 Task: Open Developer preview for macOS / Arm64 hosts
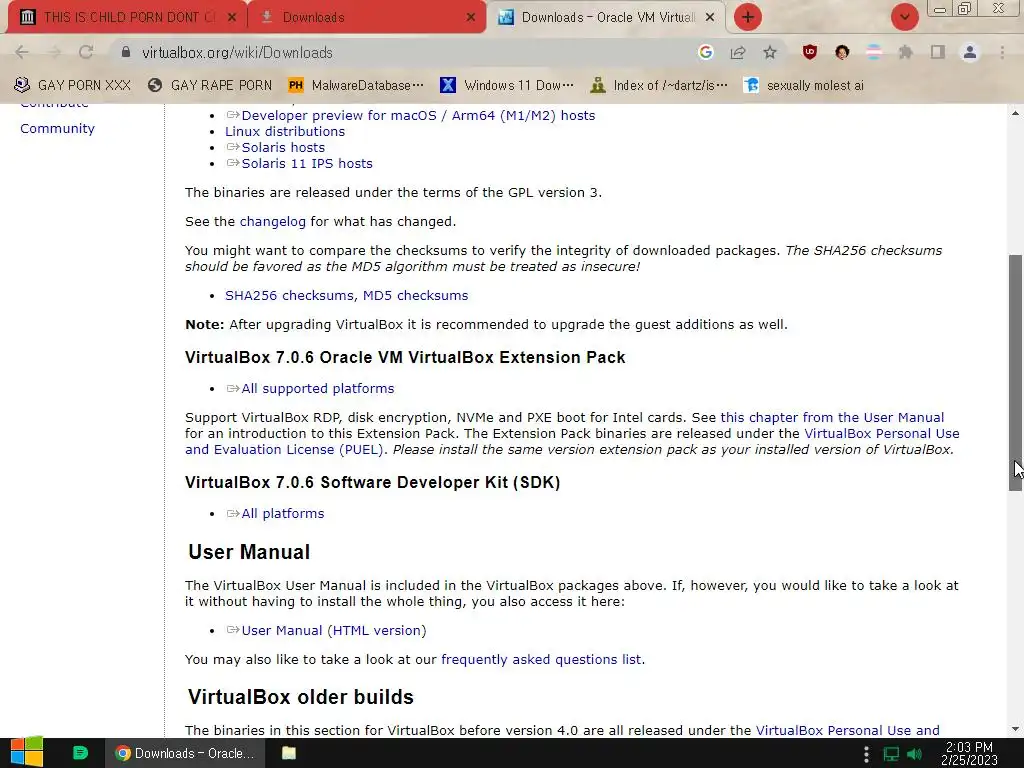pos(418,116)
